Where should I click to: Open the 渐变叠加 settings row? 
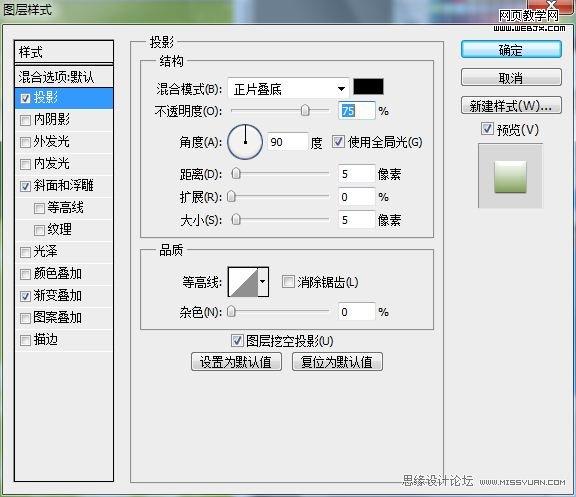pyautogui.click(x=64, y=296)
